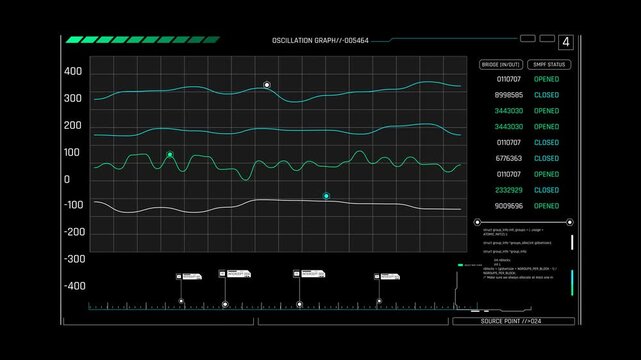
Task: Click the green segmented progress bar
Action: point(143,40)
